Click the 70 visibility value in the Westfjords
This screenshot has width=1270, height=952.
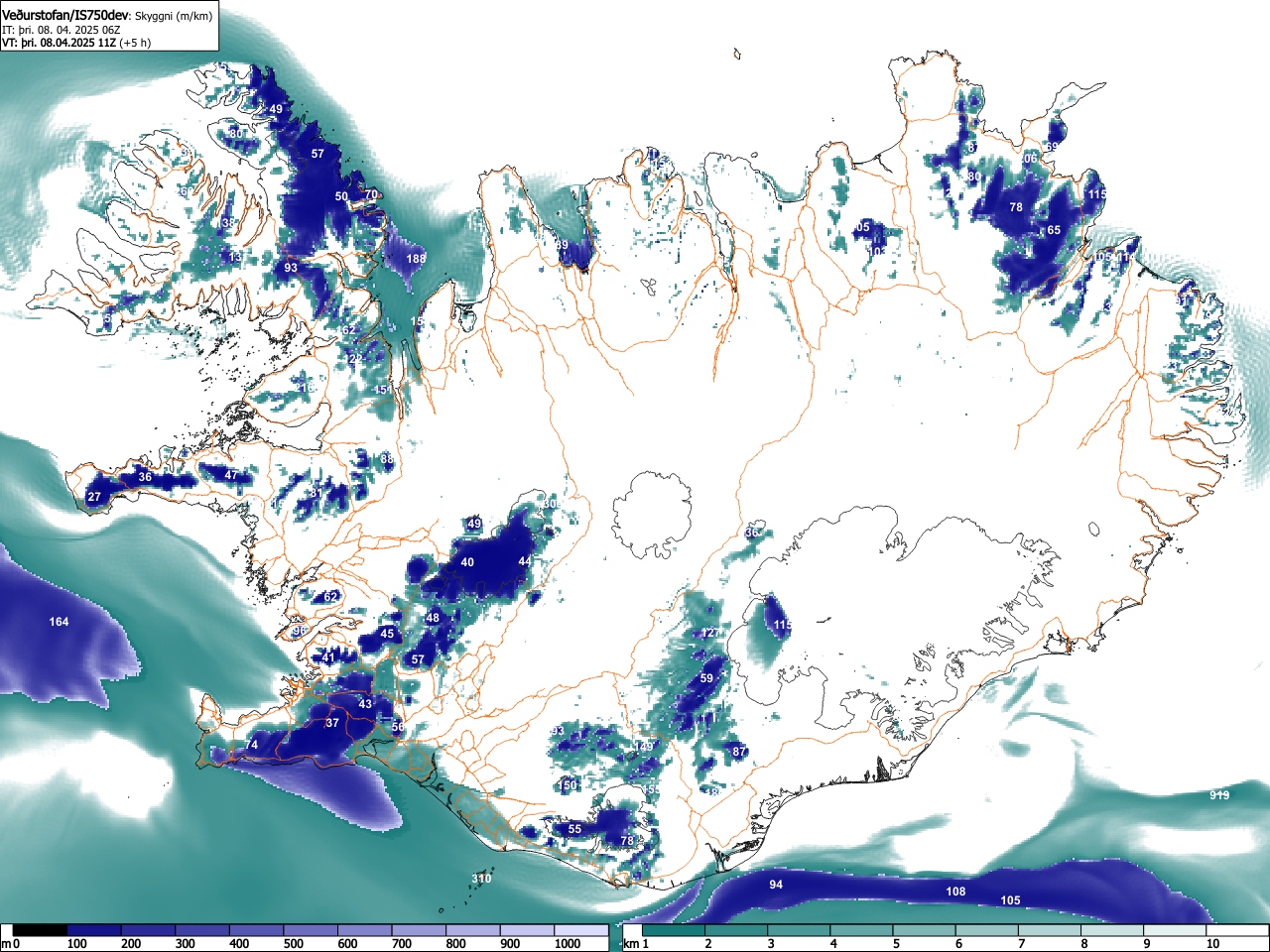point(371,194)
